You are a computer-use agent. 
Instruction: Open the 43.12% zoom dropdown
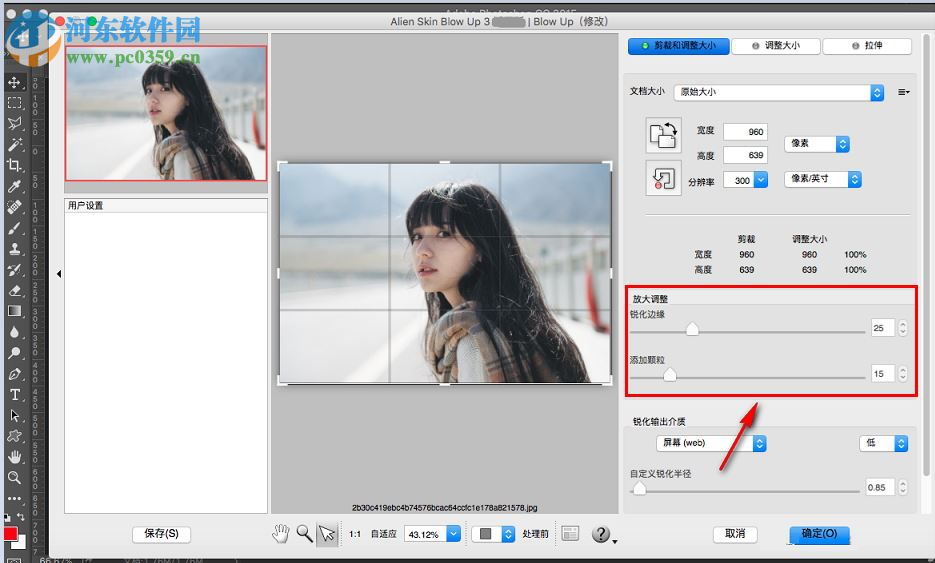(432, 534)
